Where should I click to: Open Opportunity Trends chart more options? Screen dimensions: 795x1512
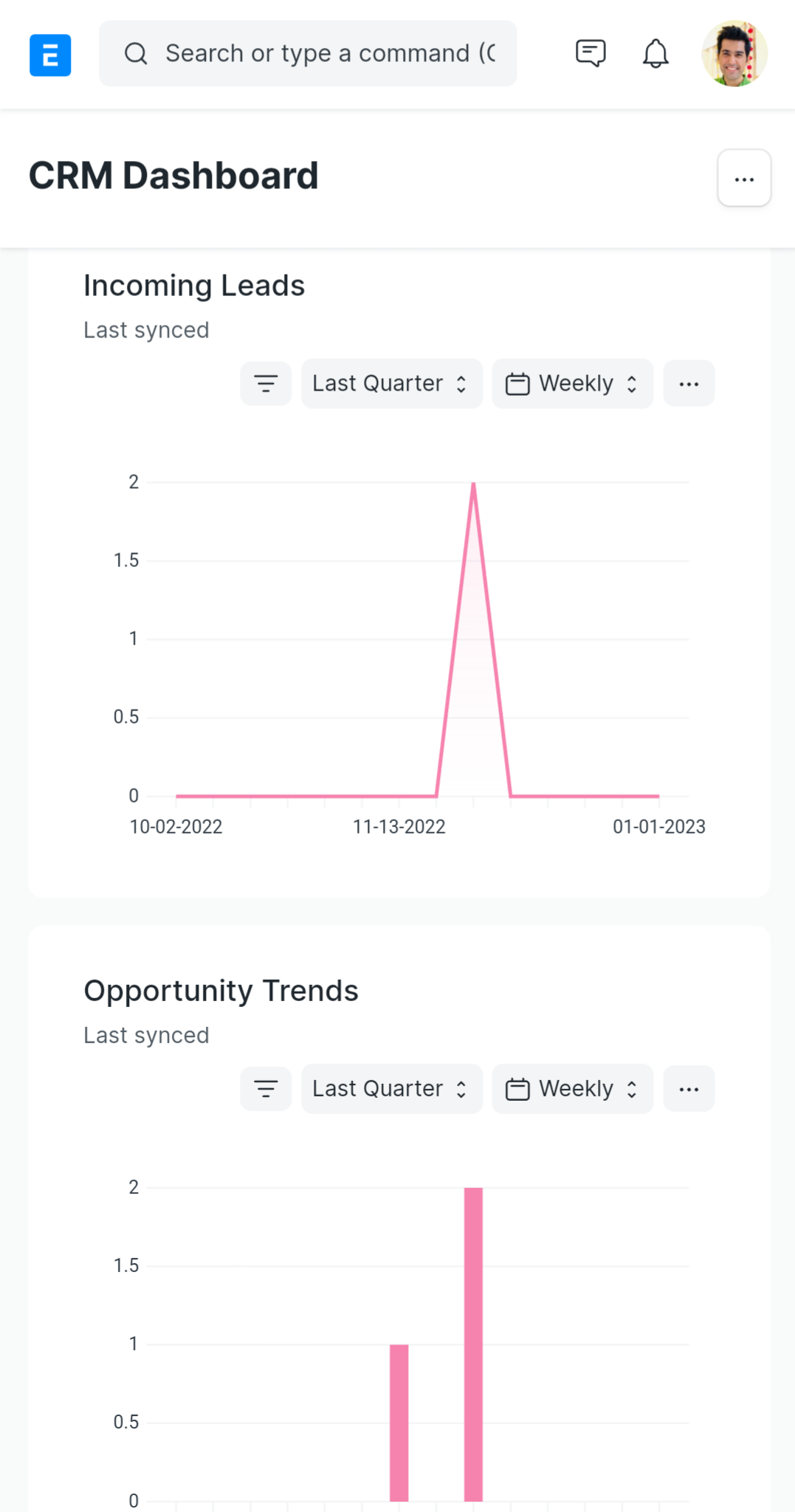pos(689,1088)
